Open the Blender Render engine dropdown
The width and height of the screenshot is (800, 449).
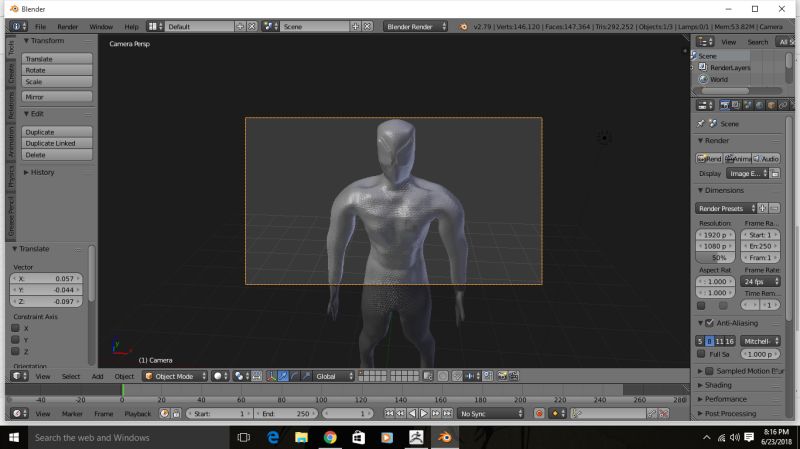click(x=415, y=26)
